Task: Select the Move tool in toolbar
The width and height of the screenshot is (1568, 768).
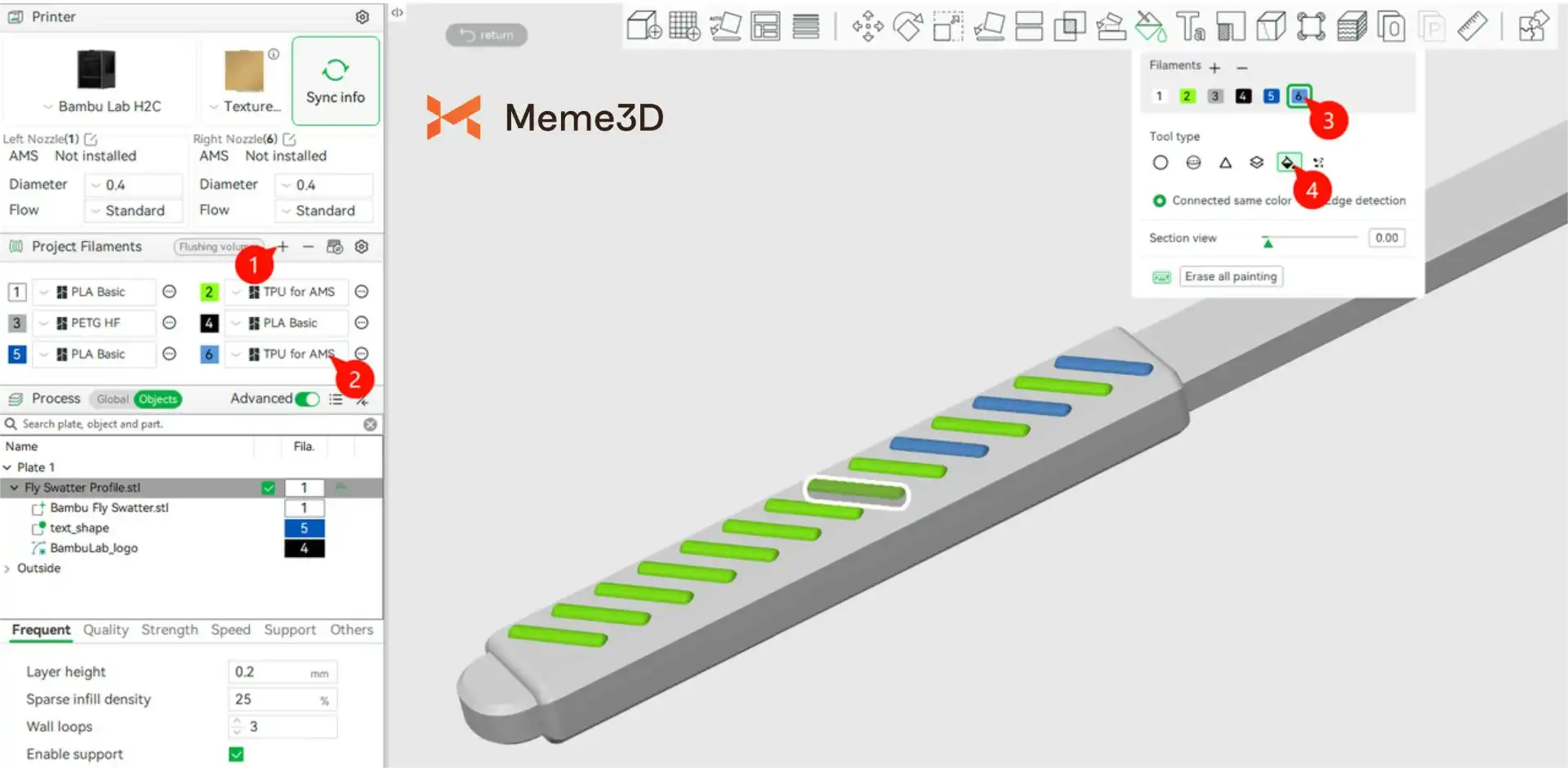Action: 867,26
